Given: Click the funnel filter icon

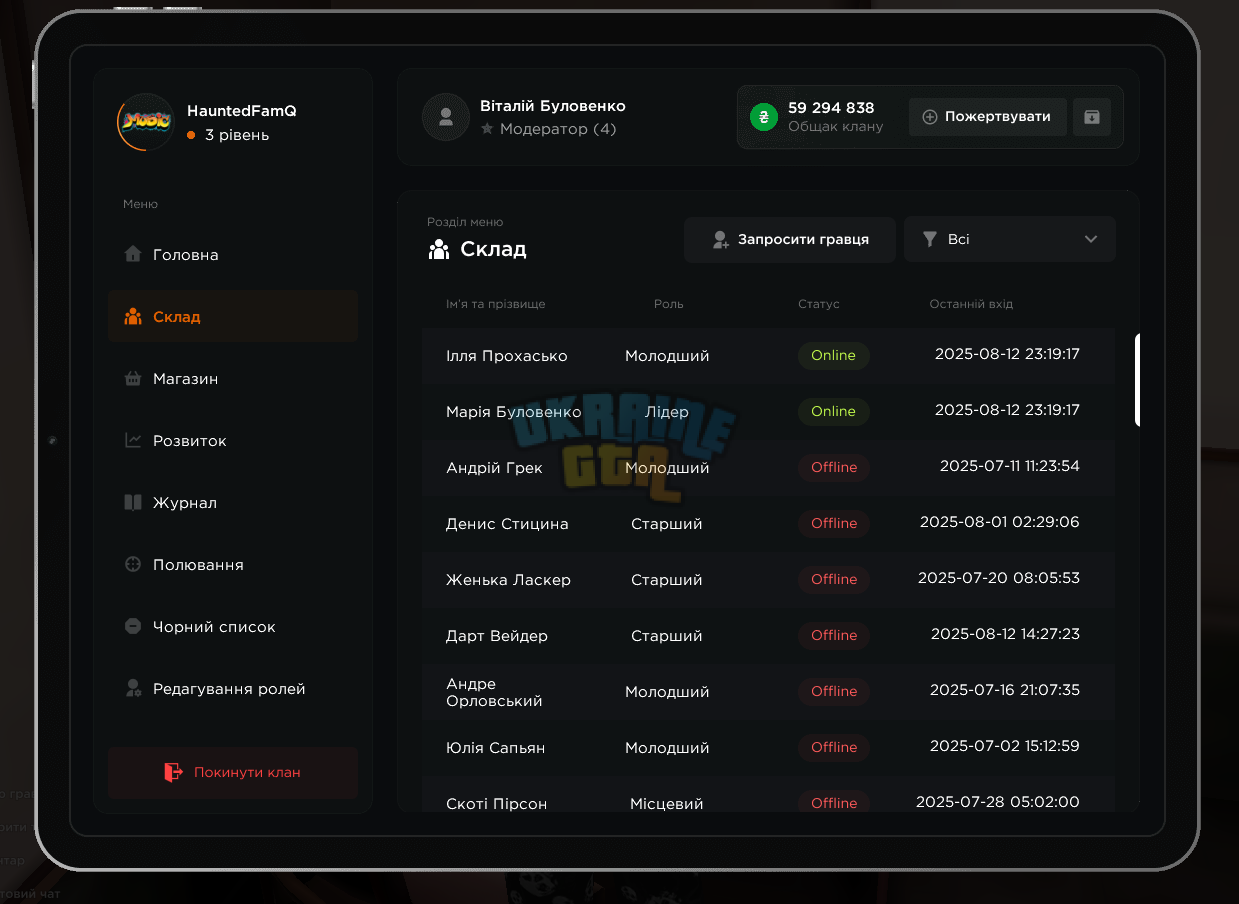Looking at the screenshot, I should pos(929,239).
